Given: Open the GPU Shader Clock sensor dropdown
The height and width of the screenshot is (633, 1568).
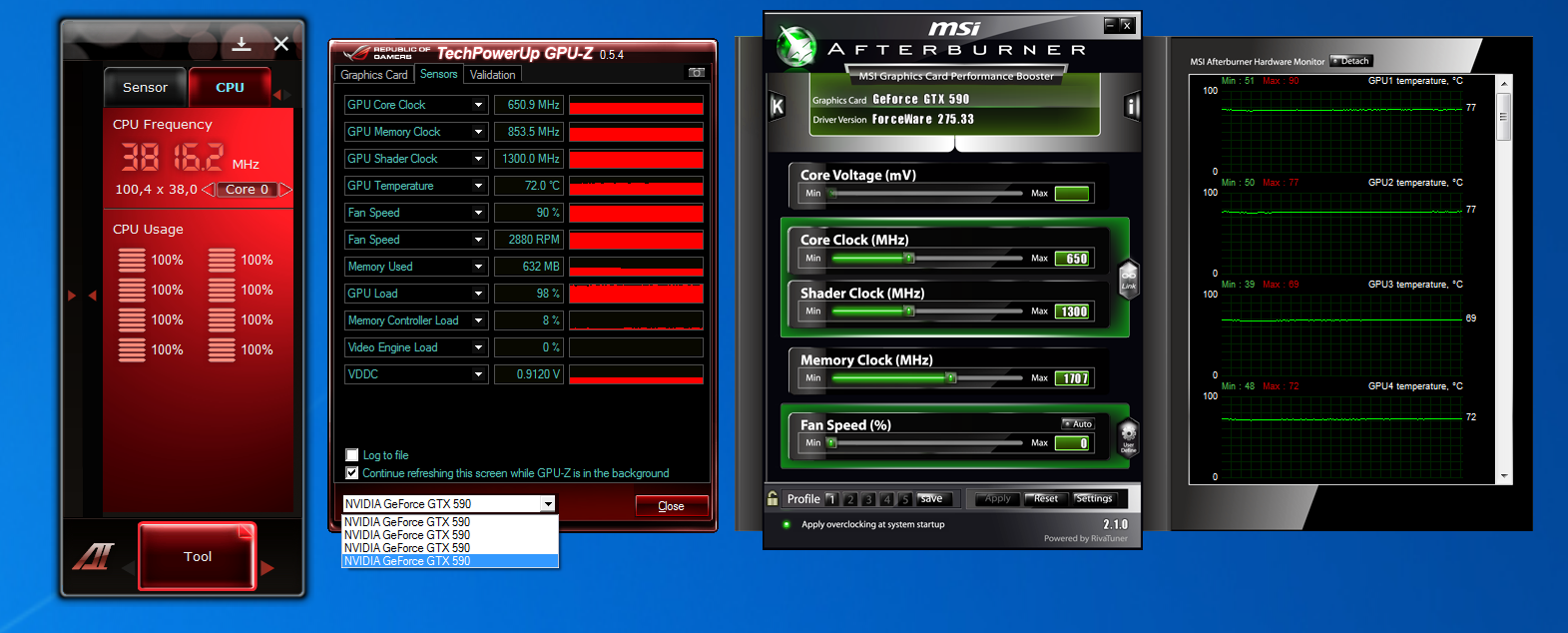Looking at the screenshot, I should pyautogui.click(x=479, y=159).
